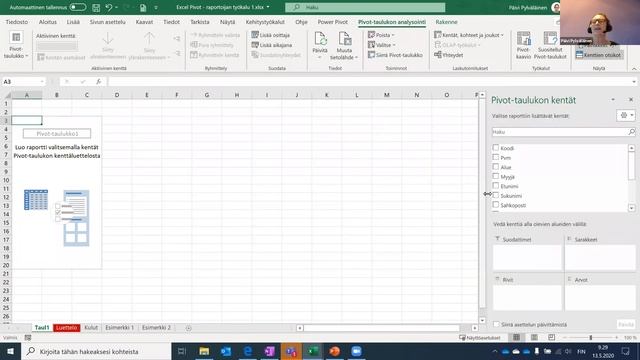Viewport: 640px width, 360px height.
Task: Click the Yhteydet relationships icon
Action: point(438,55)
